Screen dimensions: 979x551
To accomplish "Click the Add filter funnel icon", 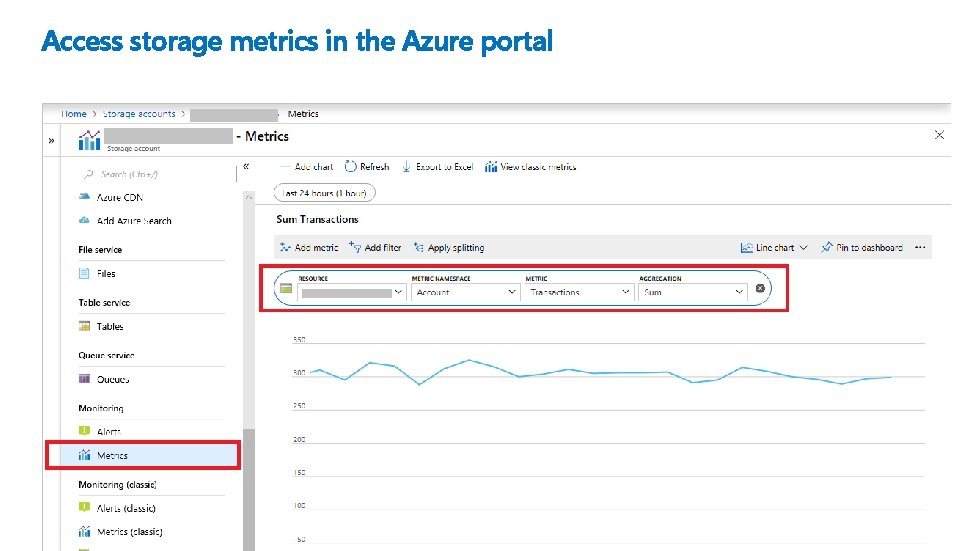I will pyautogui.click(x=355, y=248).
